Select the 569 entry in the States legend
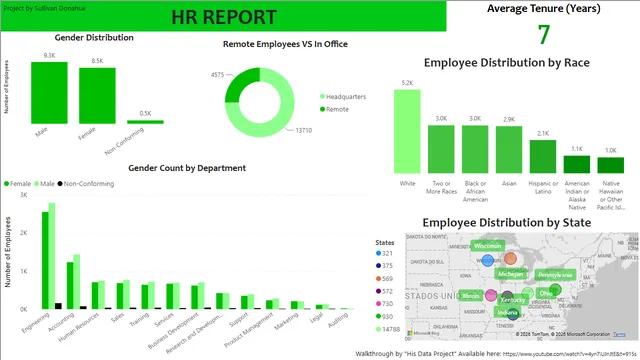640x360 pixels. click(384, 279)
